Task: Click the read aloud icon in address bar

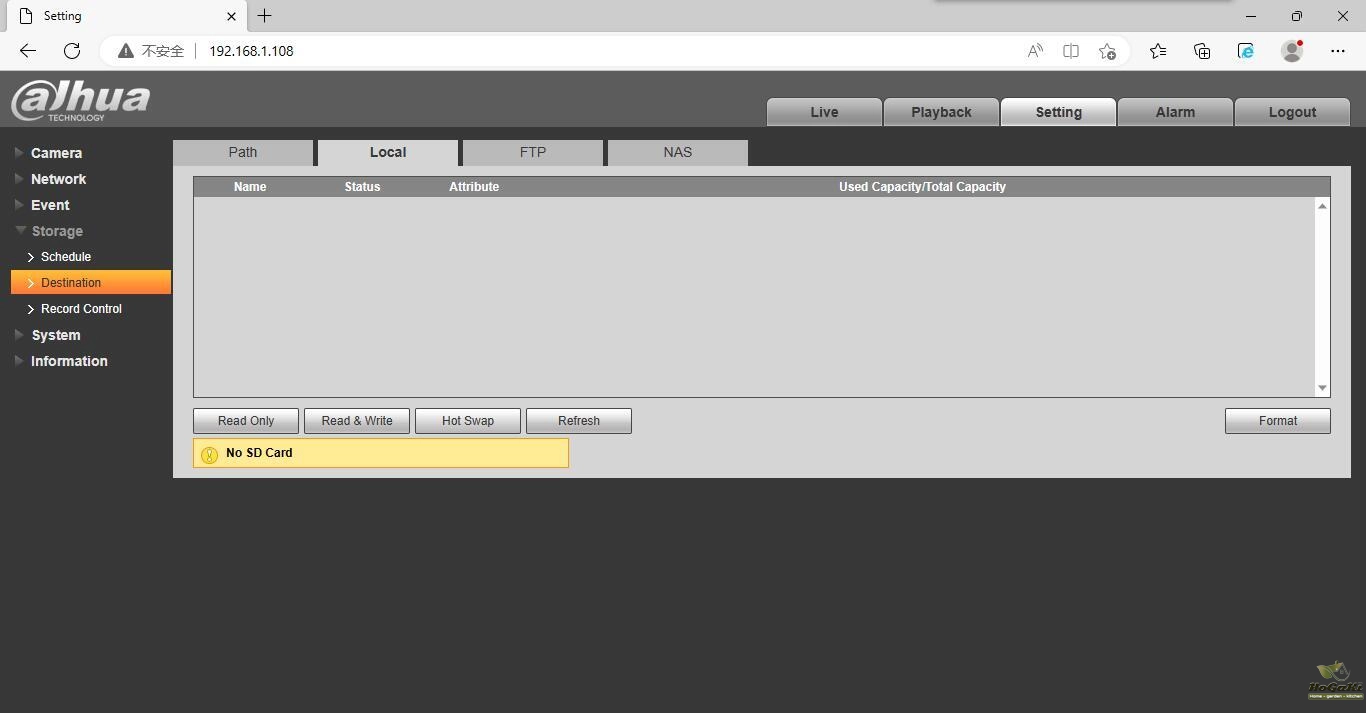Action: click(x=1035, y=51)
